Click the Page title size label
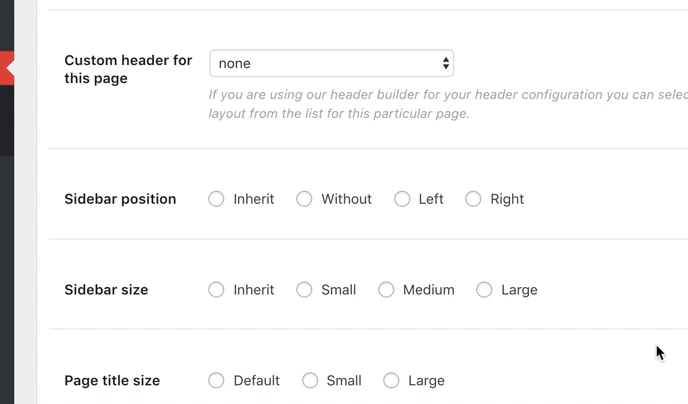The width and height of the screenshot is (688, 404). [112, 381]
